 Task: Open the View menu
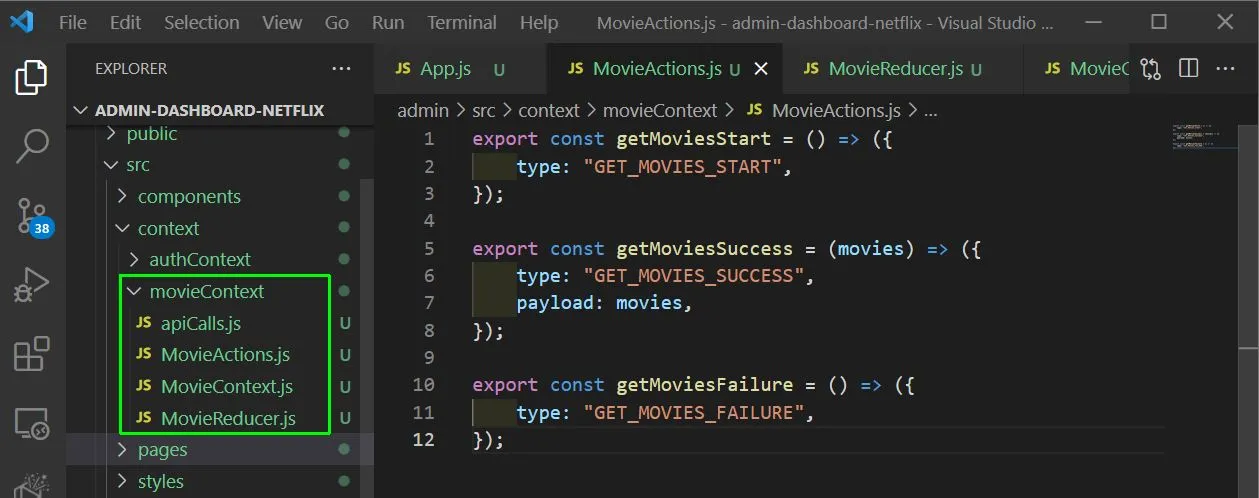[x=282, y=22]
